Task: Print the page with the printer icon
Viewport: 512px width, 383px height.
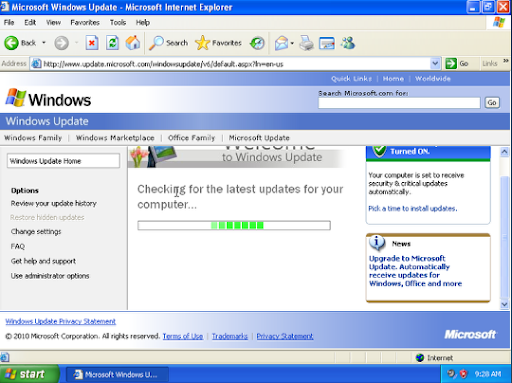Action: 306,43
